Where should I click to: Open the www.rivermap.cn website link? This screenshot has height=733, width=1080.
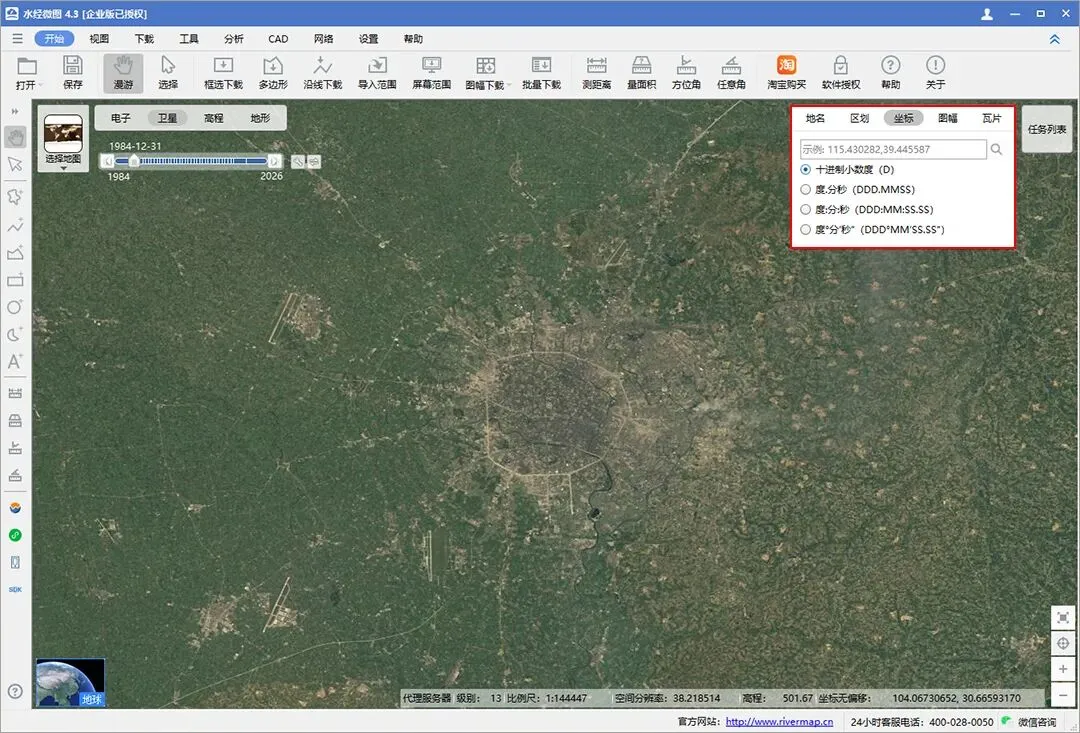(x=779, y=722)
